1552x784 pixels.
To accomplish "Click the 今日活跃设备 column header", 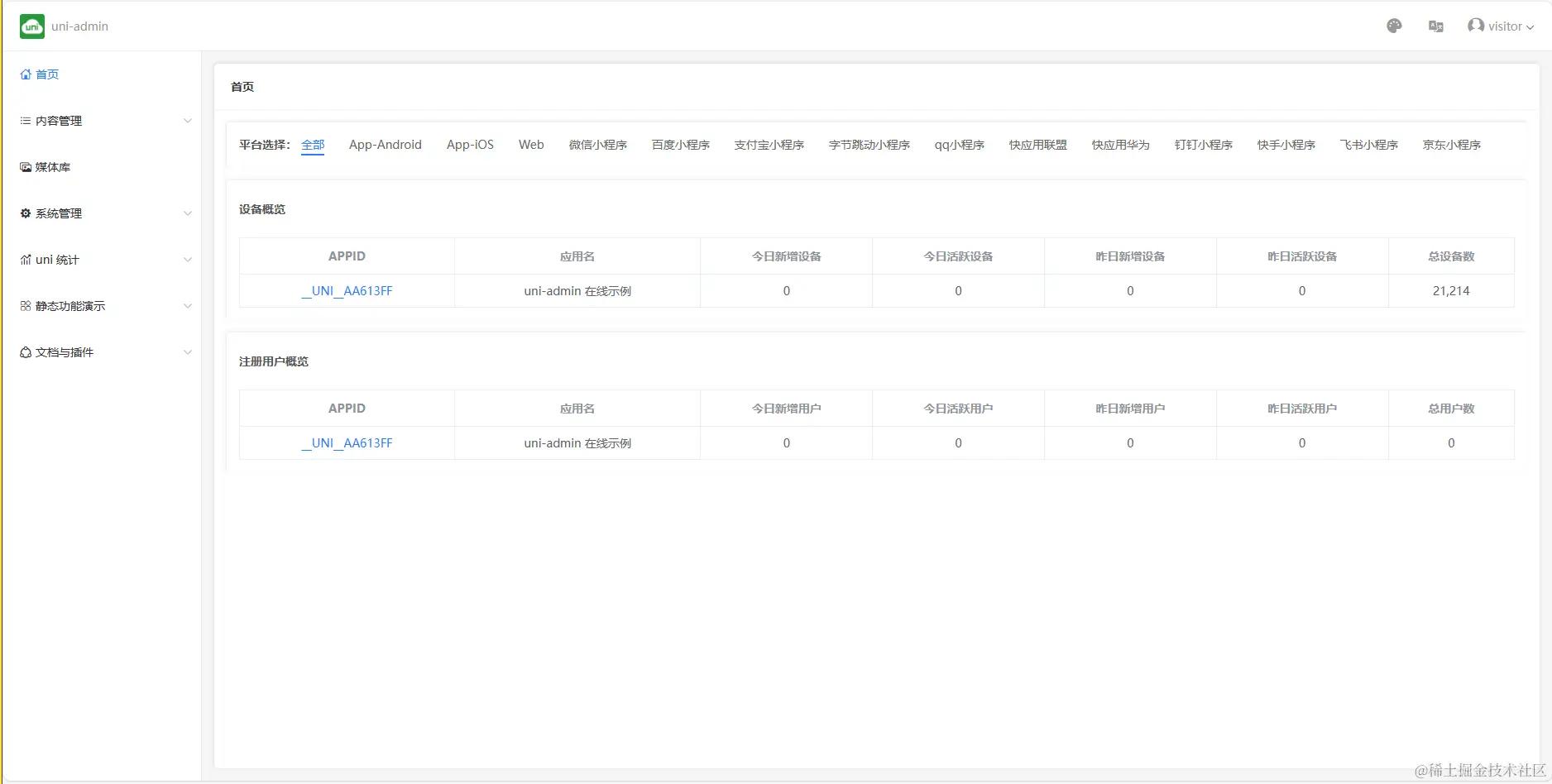I will coord(958,256).
